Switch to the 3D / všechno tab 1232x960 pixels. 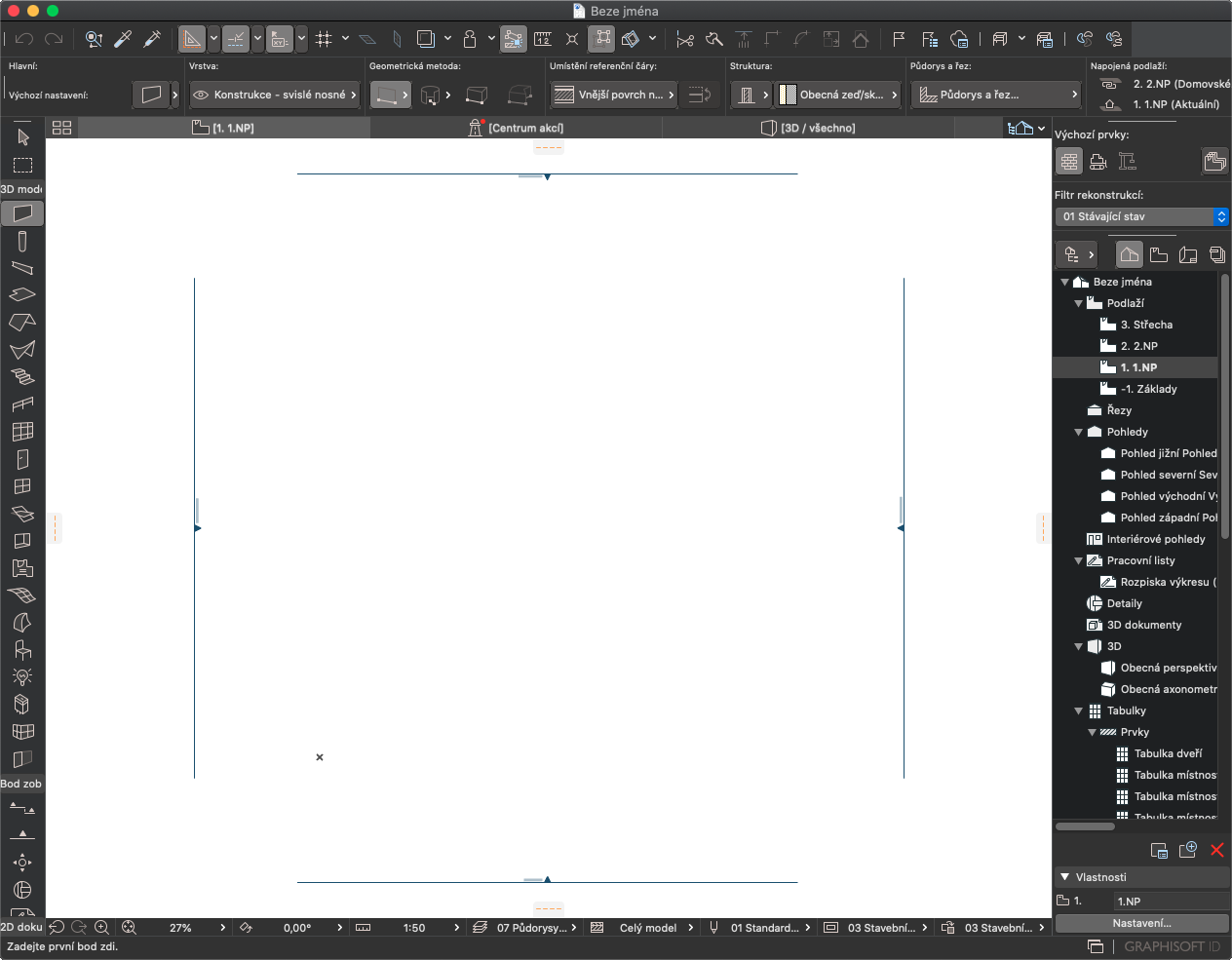[808, 128]
